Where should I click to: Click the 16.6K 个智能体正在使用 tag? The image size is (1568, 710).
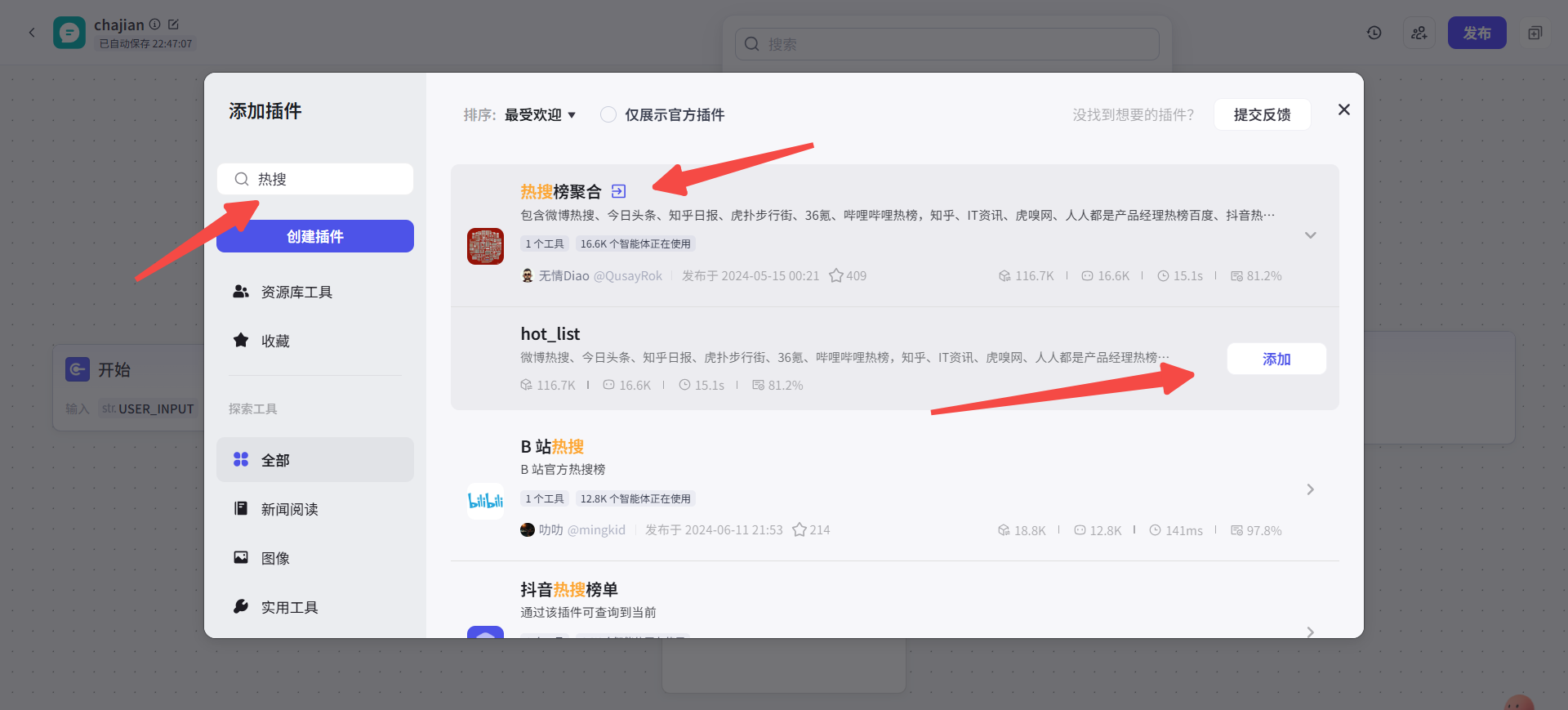635,243
